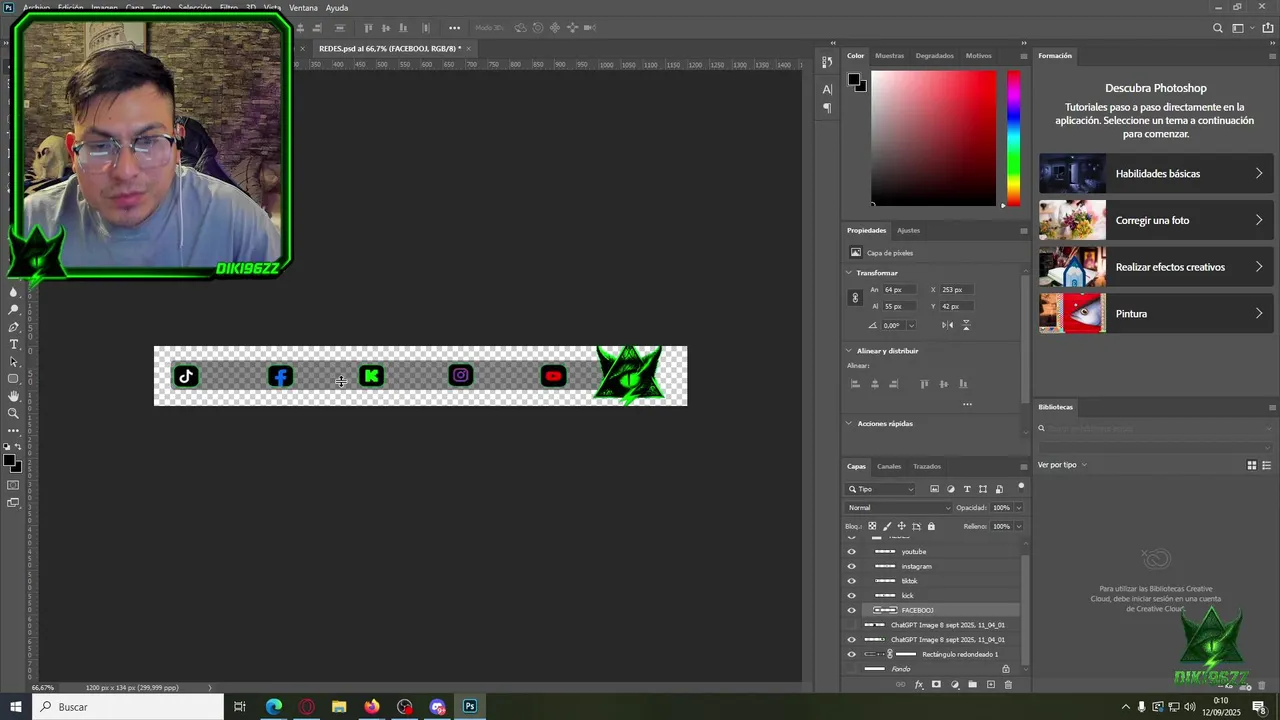Image resolution: width=1280 pixels, height=720 pixels.
Task: Open Corregir una foto tutorial
Action: 1156,220
